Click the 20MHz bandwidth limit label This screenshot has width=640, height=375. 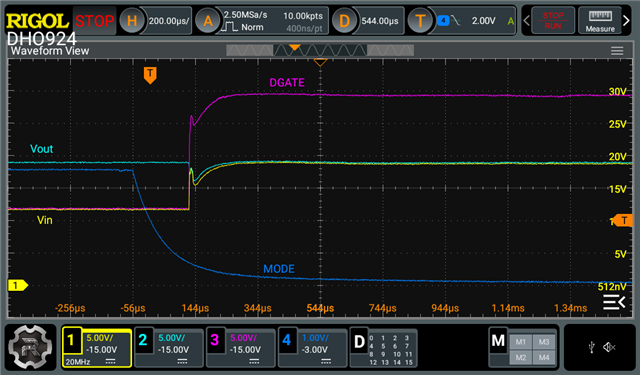[78, 362]
